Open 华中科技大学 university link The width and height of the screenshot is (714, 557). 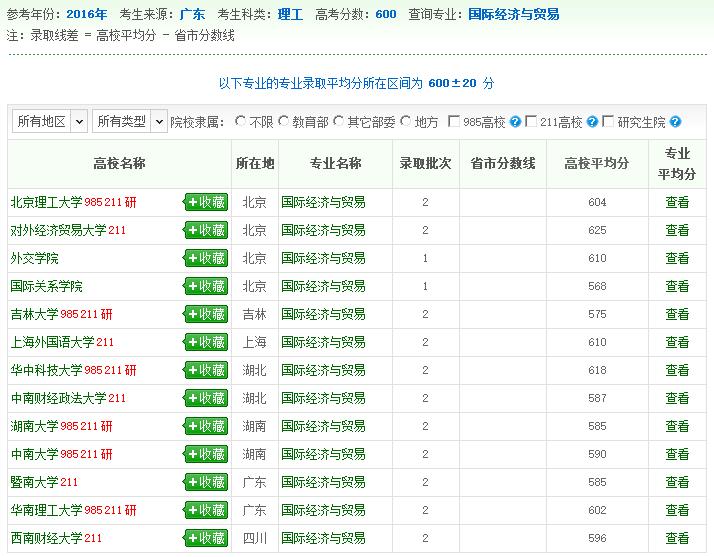click(x=46, y=370)
